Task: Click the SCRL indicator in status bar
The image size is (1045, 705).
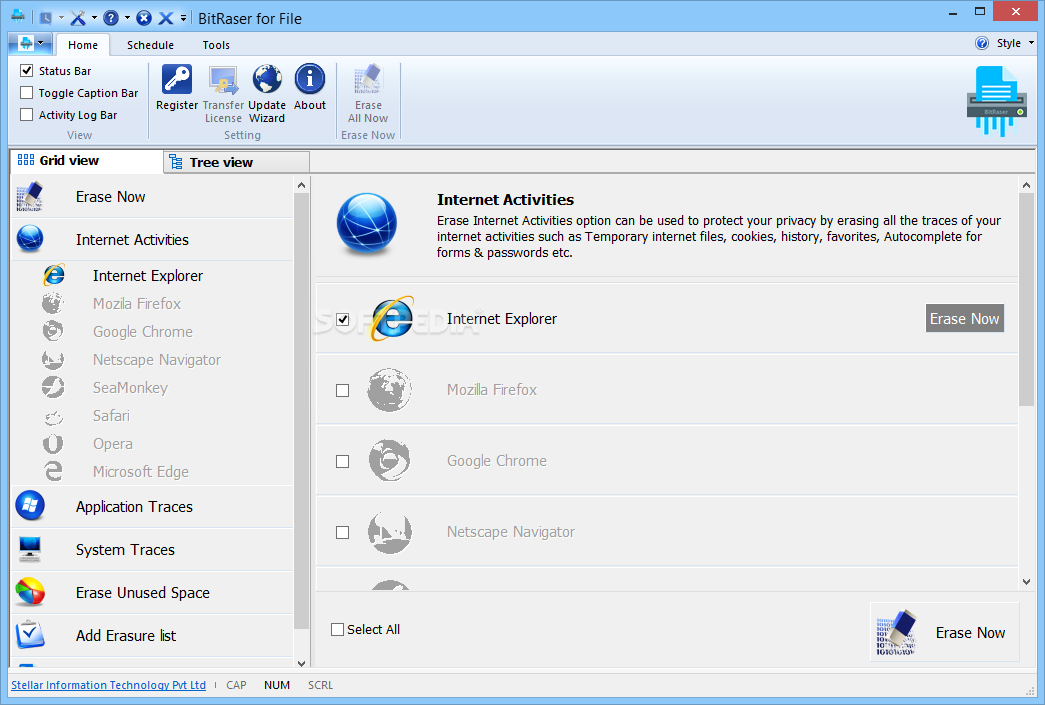Action: coord(321,685)
